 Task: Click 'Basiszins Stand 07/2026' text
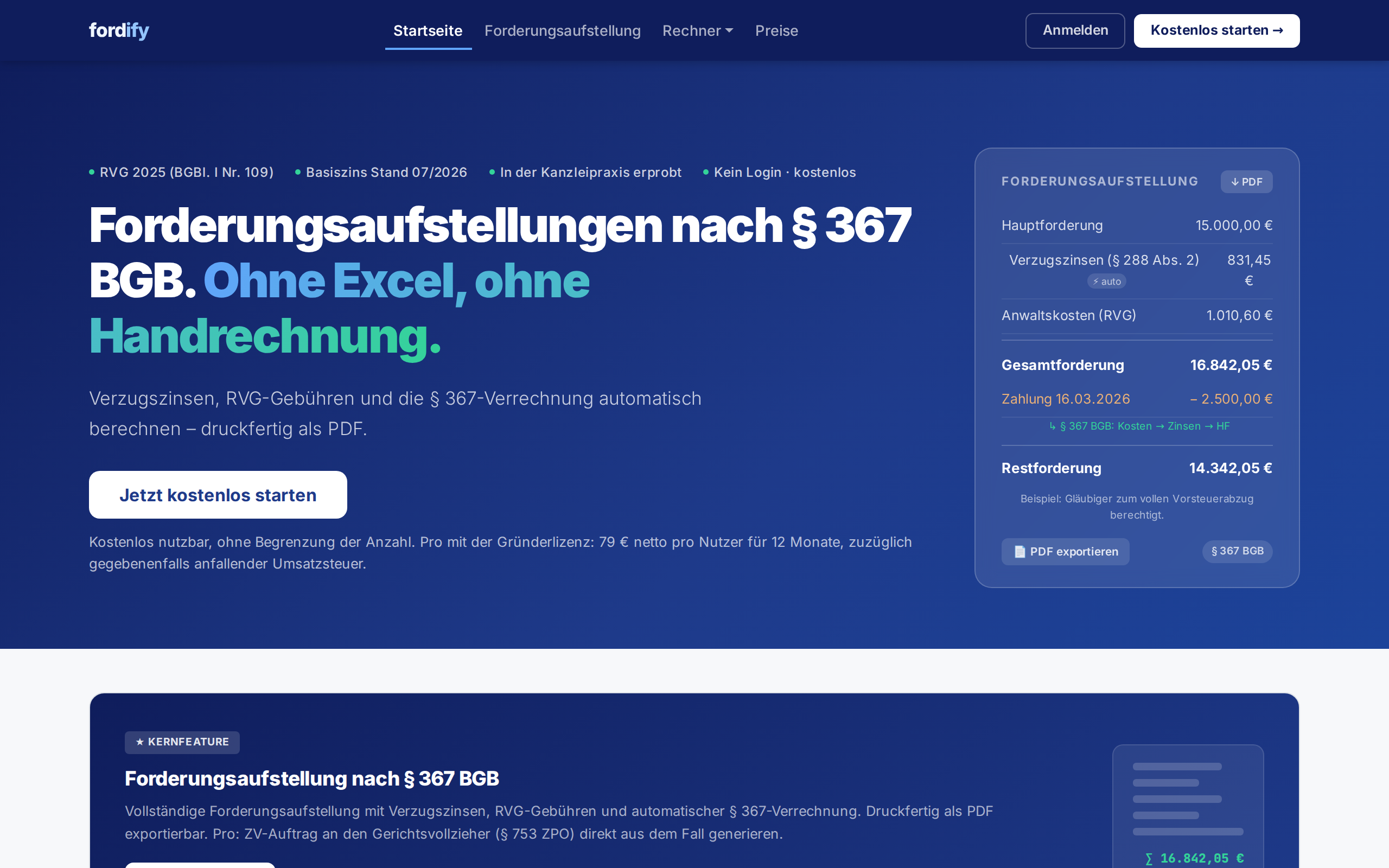pyautogui.click(x=386, y=172)
